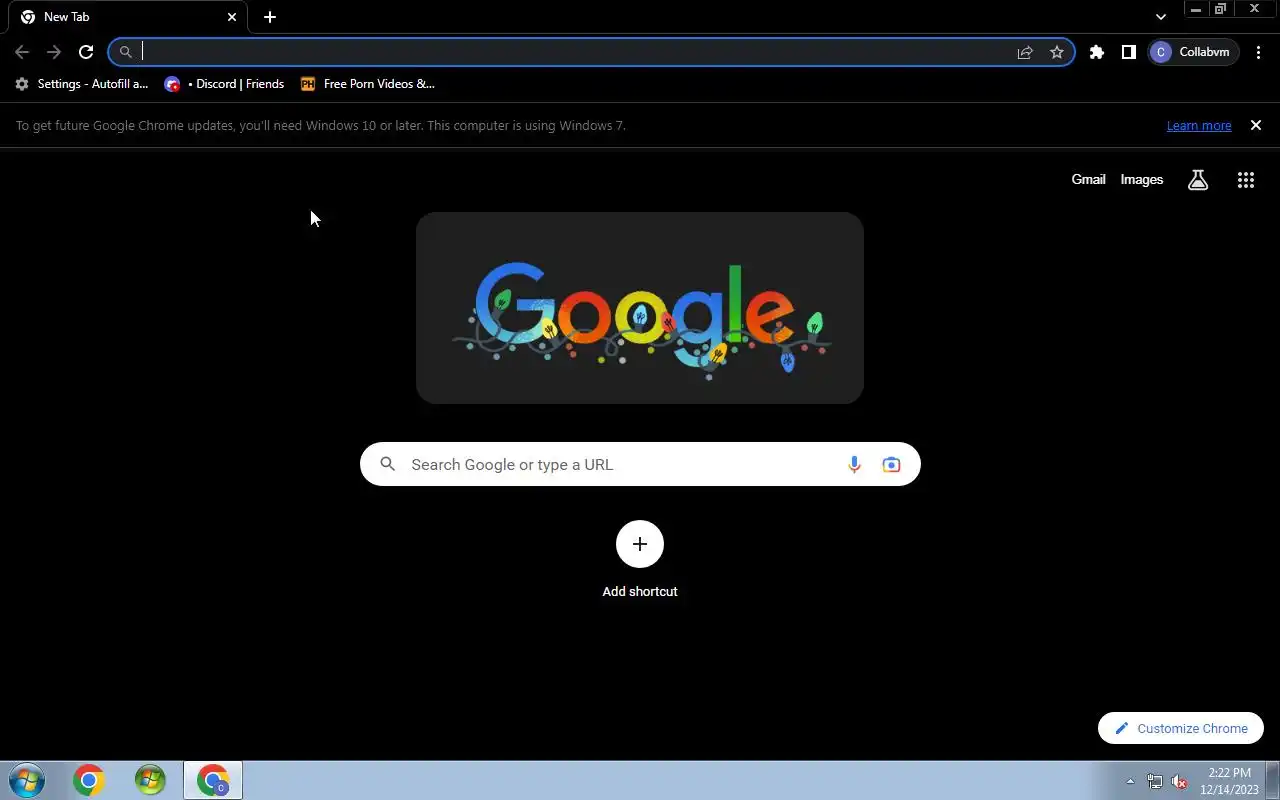Minimize the Chrome window
The height and width of the screenshot is (800, 1280).
point(1196,9)
